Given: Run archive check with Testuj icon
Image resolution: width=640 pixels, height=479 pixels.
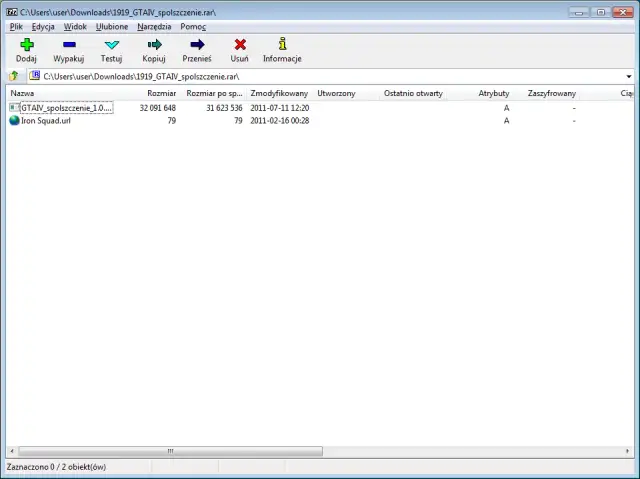Looking at the screenshot, I should 111,45.
